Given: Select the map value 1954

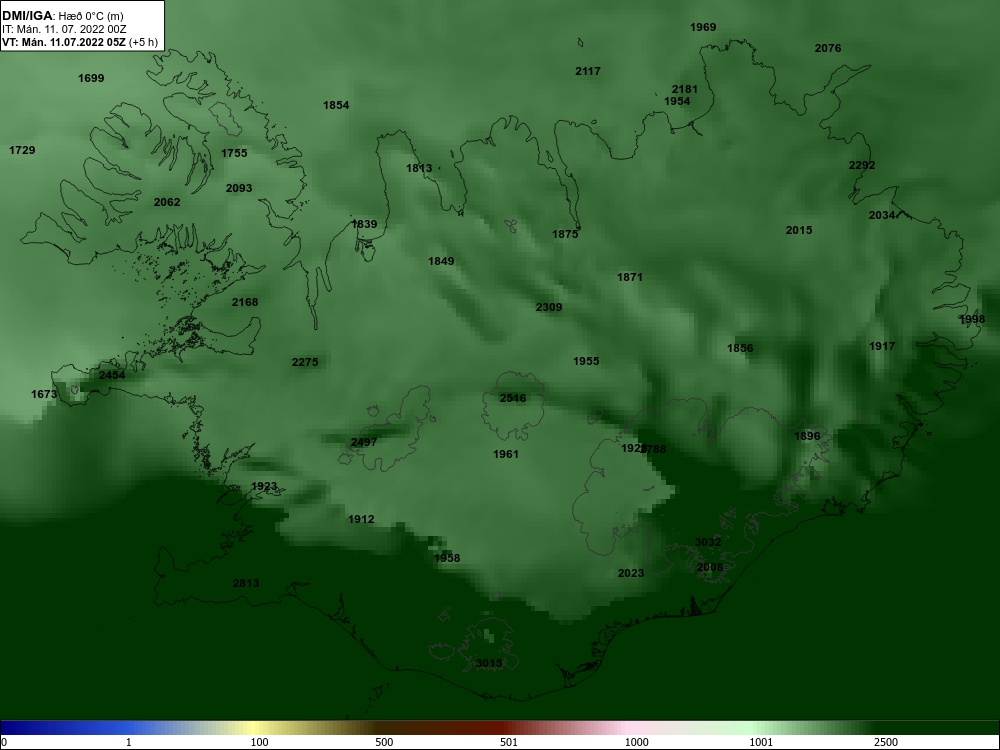Looking at the screenshot, I should [677, 101].
